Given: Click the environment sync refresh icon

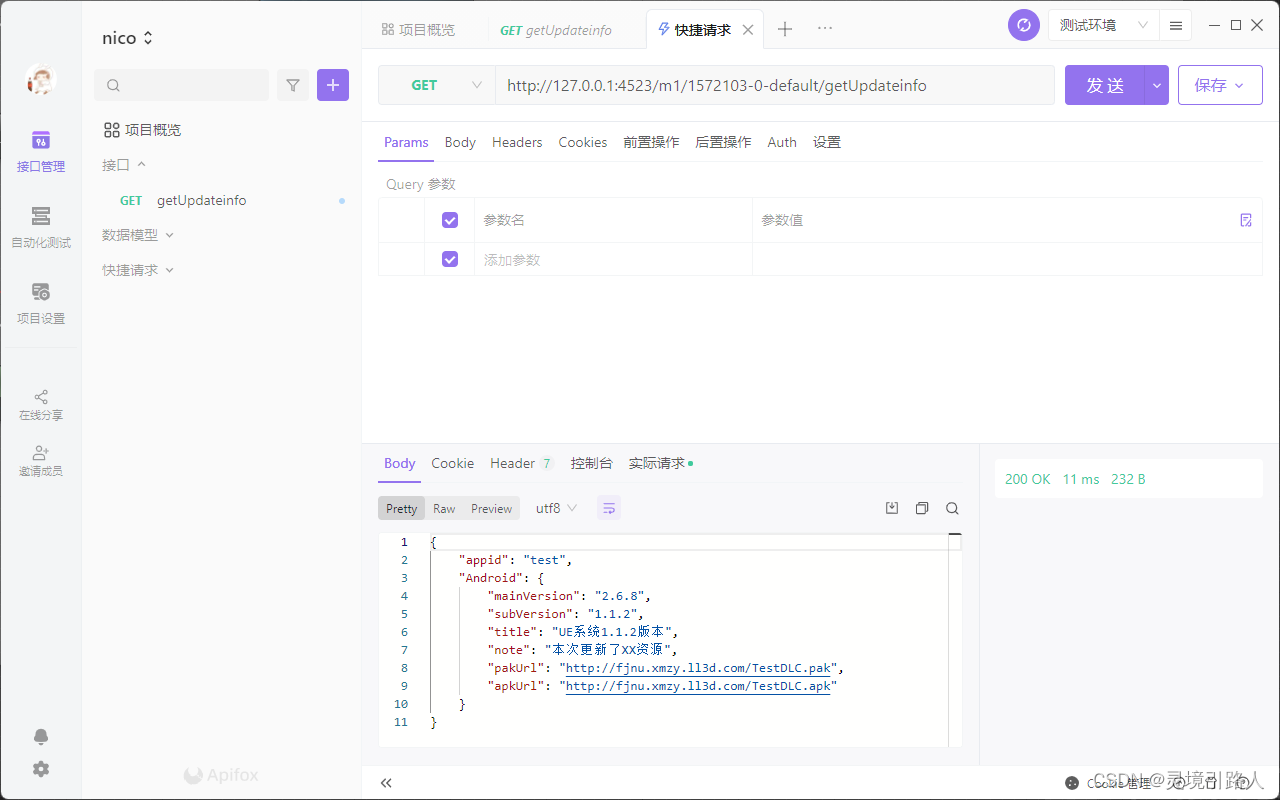Looking at the screenshot, I should tap(1023, 24).
